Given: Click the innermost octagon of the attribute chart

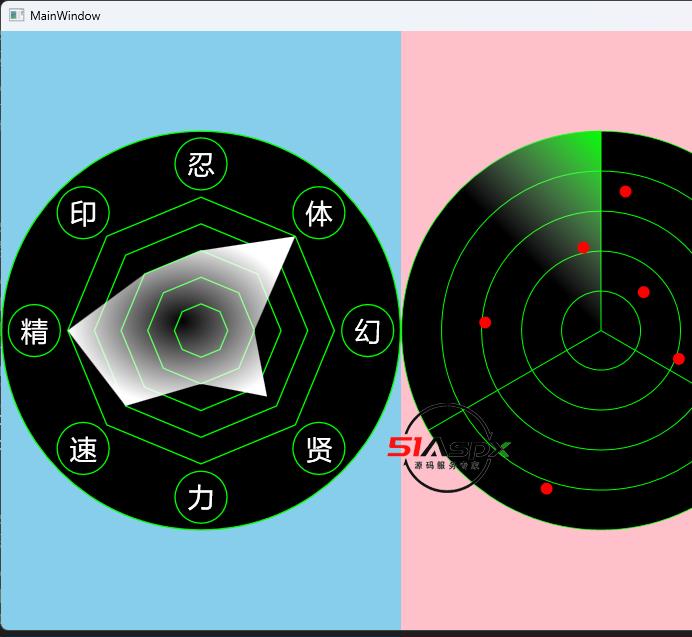Looking at the screenshot, I should tap(201, 330).
